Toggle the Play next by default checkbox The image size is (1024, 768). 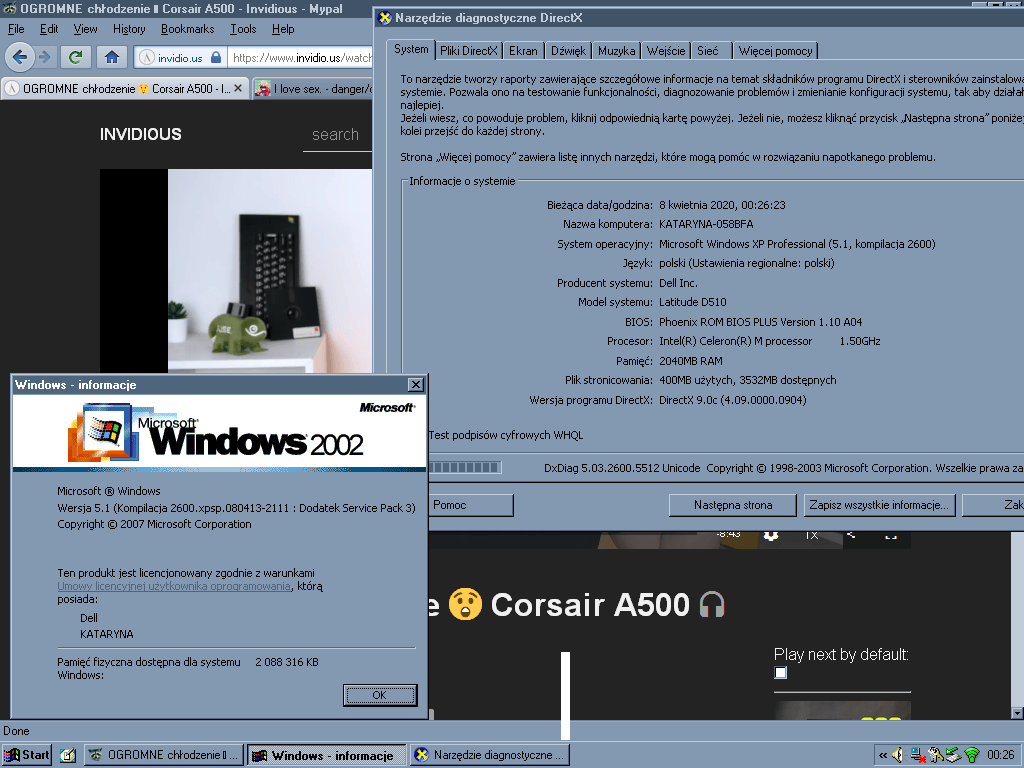[x=781, y=673]
